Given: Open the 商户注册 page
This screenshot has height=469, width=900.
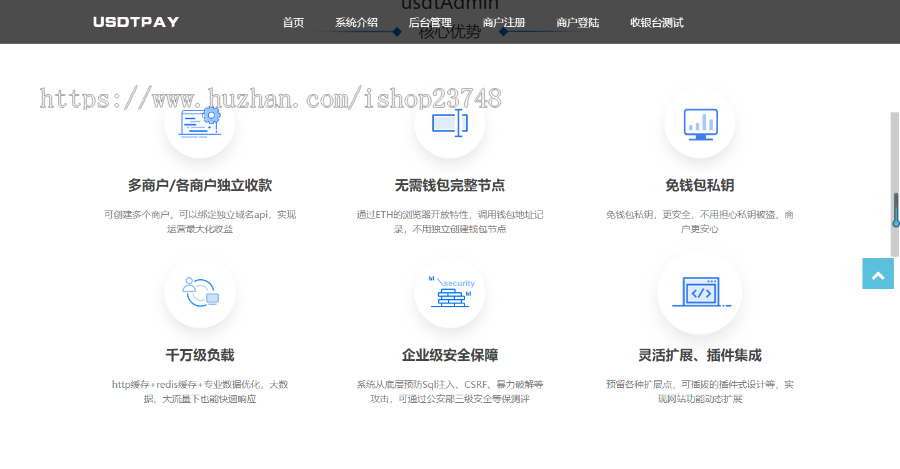Looking at the screenshot, I should pos(504,22).
